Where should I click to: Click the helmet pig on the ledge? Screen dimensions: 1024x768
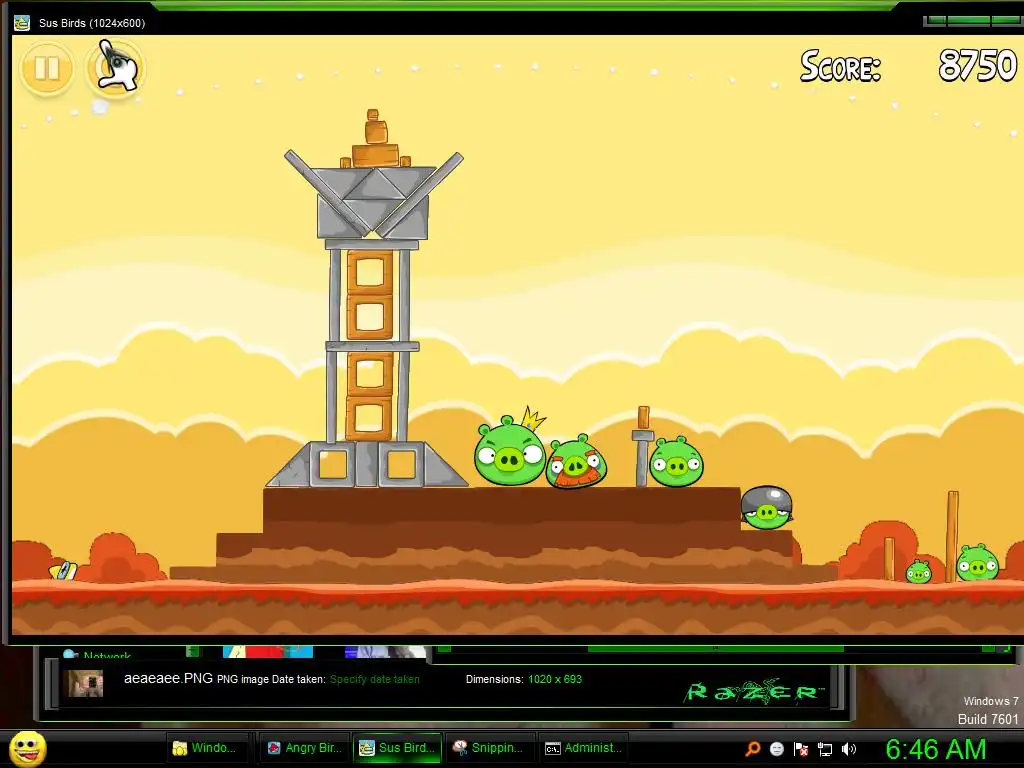[x=767, y=507]
